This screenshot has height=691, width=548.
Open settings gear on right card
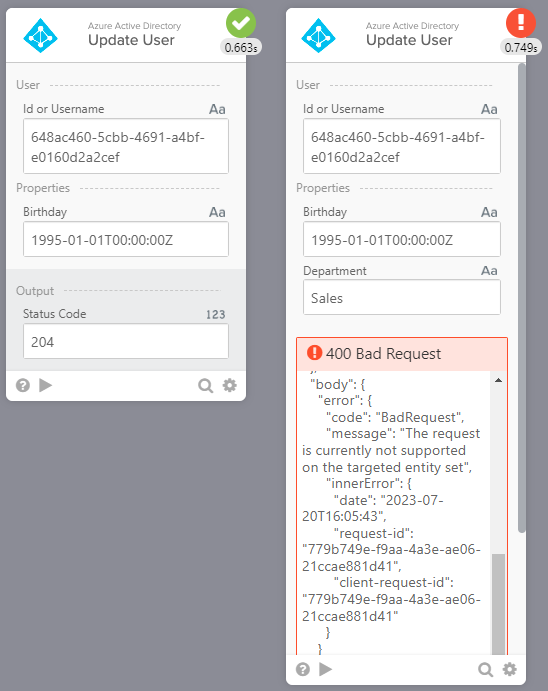pyautogui.click(x=510, y=669)
